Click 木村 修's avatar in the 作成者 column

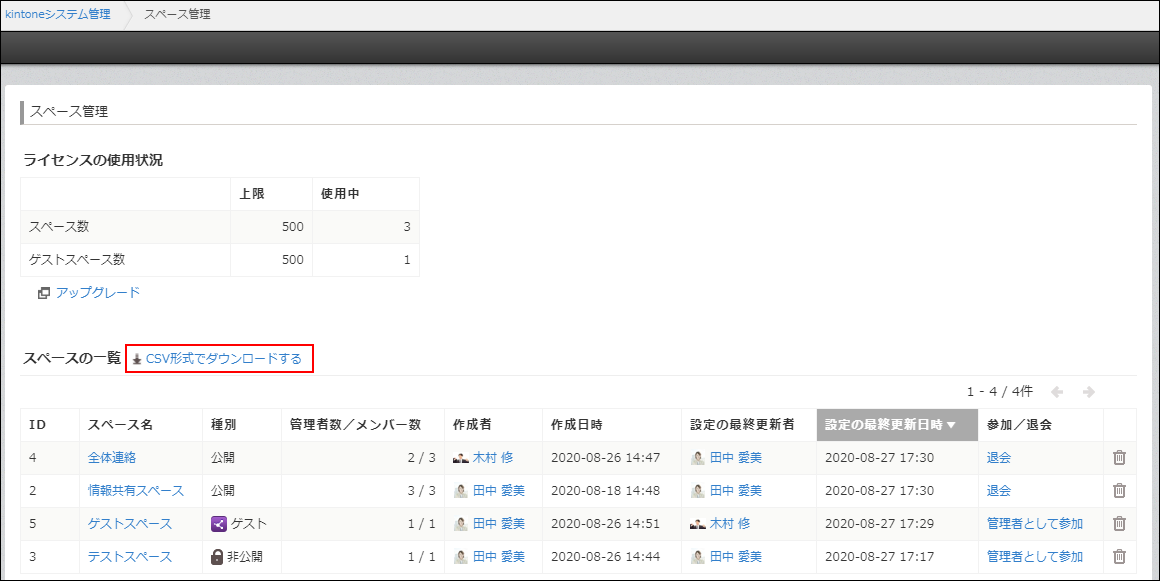click(461, 457)
